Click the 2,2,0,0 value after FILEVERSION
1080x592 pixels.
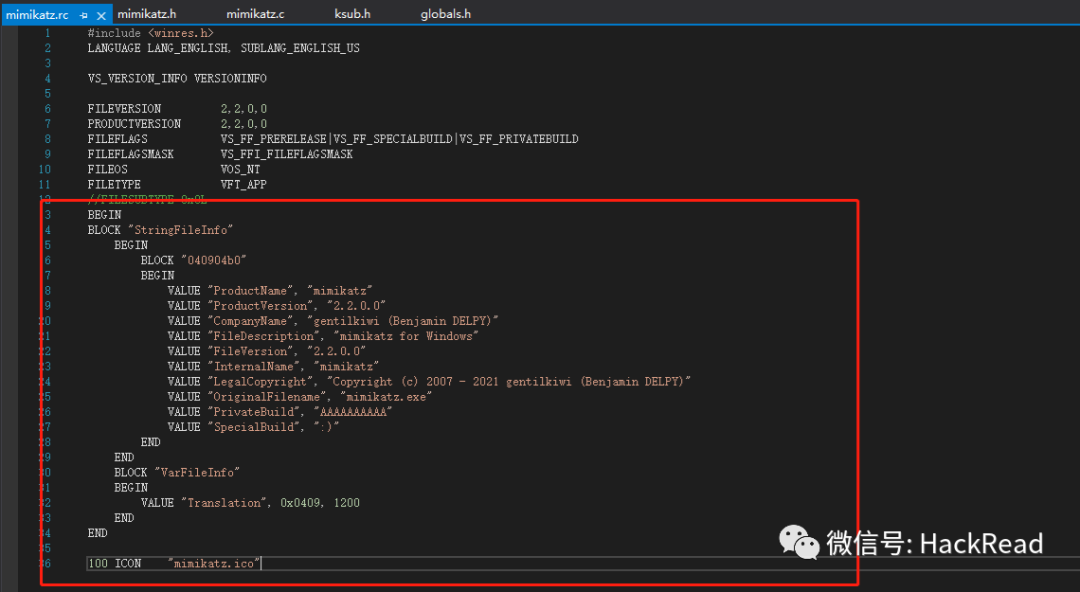(244, 109)
